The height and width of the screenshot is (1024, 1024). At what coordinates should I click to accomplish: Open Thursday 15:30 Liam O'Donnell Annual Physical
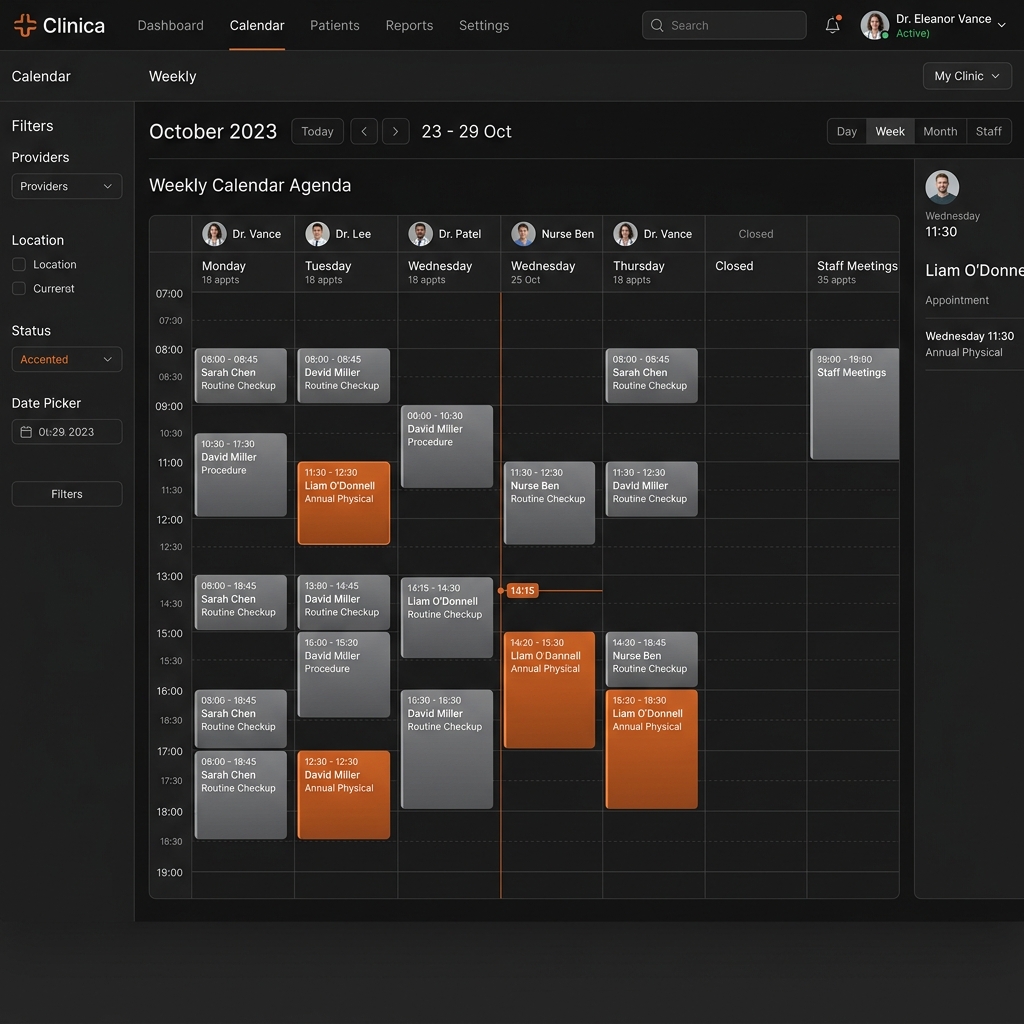[x=651, y=749]
